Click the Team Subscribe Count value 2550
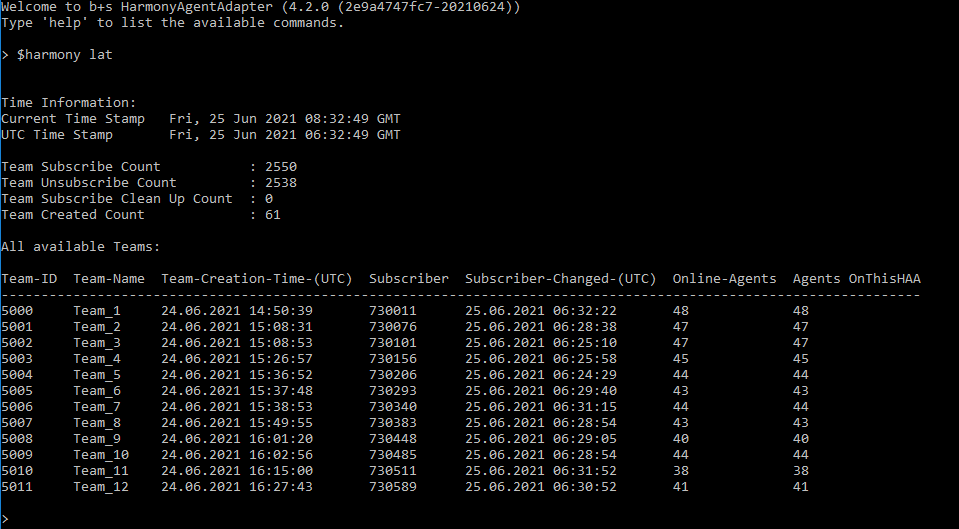 click(x=281, y=166)
